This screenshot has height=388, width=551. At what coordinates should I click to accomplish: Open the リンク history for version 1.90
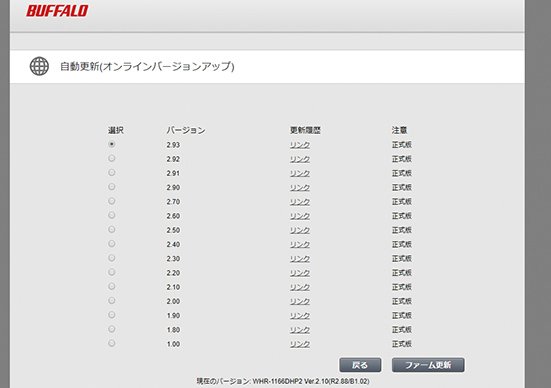click(300, 316)
